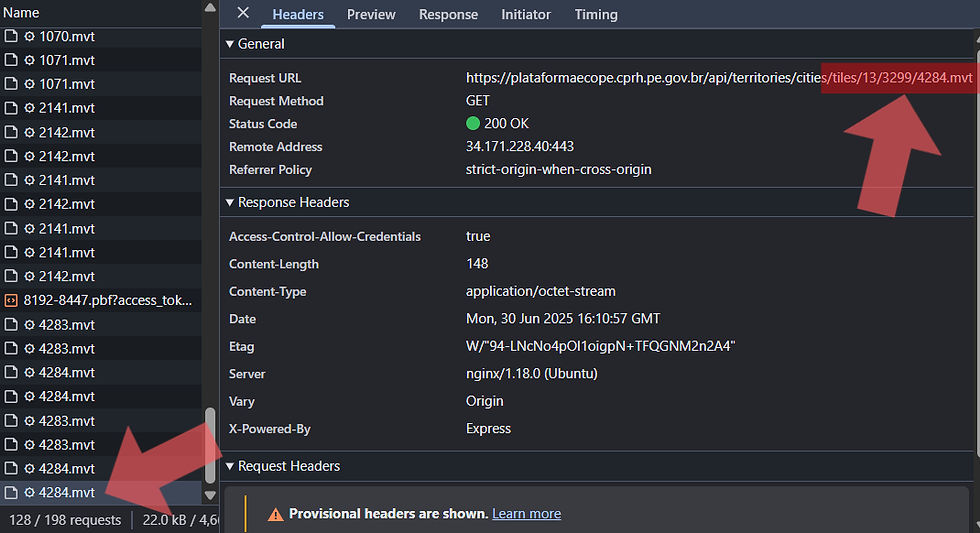This screenshot has height=533, width=980.
Task: Click the first 4283.mvt request icon
Action: pyautogui.click(x=12, y=324)
